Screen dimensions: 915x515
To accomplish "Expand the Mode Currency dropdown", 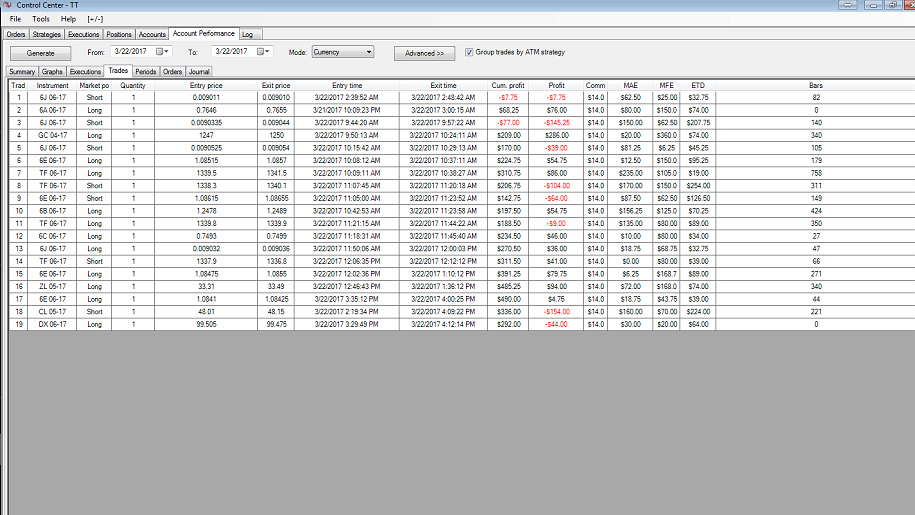I will pos(369,52).
